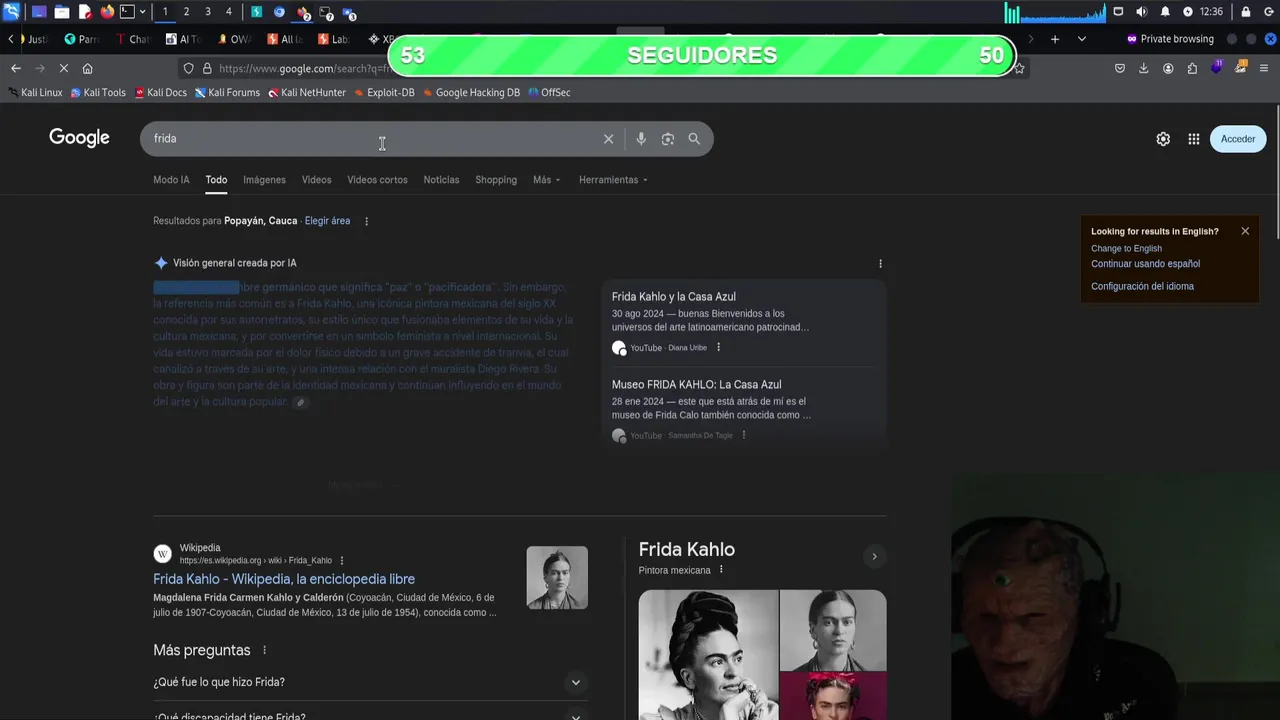This screenshot has height=720, width=1280.
Task: Open Firefox account icon
Action: coord(1168,68)
